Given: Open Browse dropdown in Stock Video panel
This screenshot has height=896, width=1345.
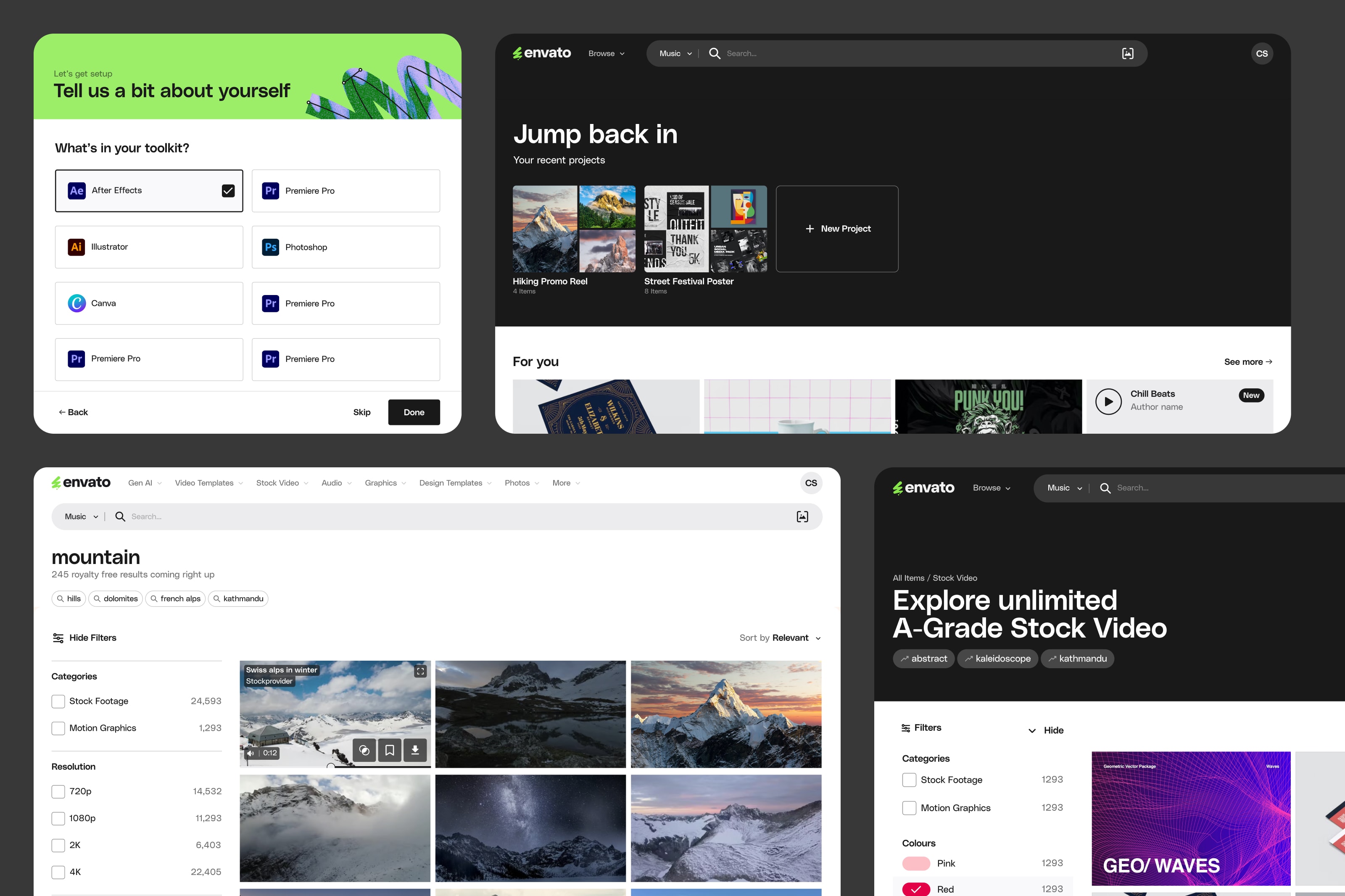Looking at the screenshot, I should 992,488.
